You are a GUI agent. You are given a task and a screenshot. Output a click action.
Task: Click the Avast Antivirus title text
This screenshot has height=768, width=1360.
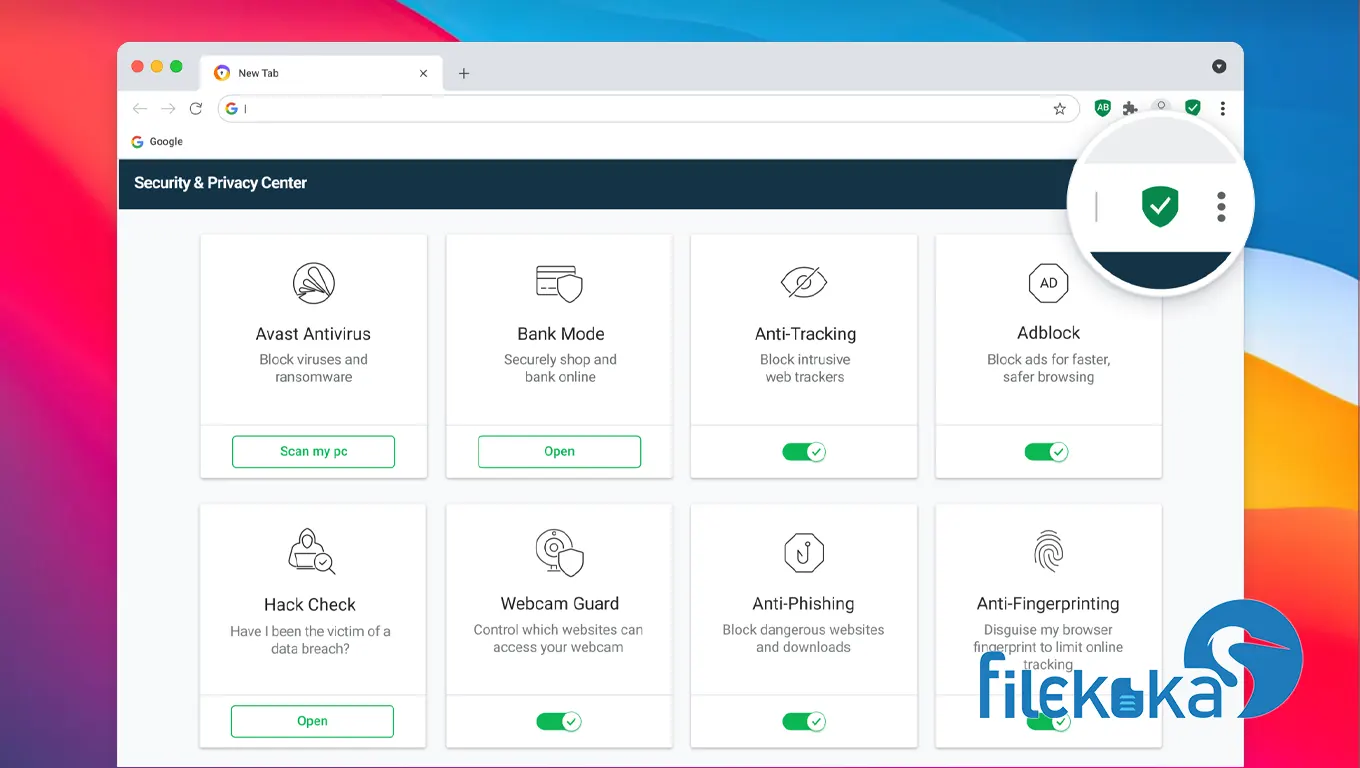click(313, 334)
